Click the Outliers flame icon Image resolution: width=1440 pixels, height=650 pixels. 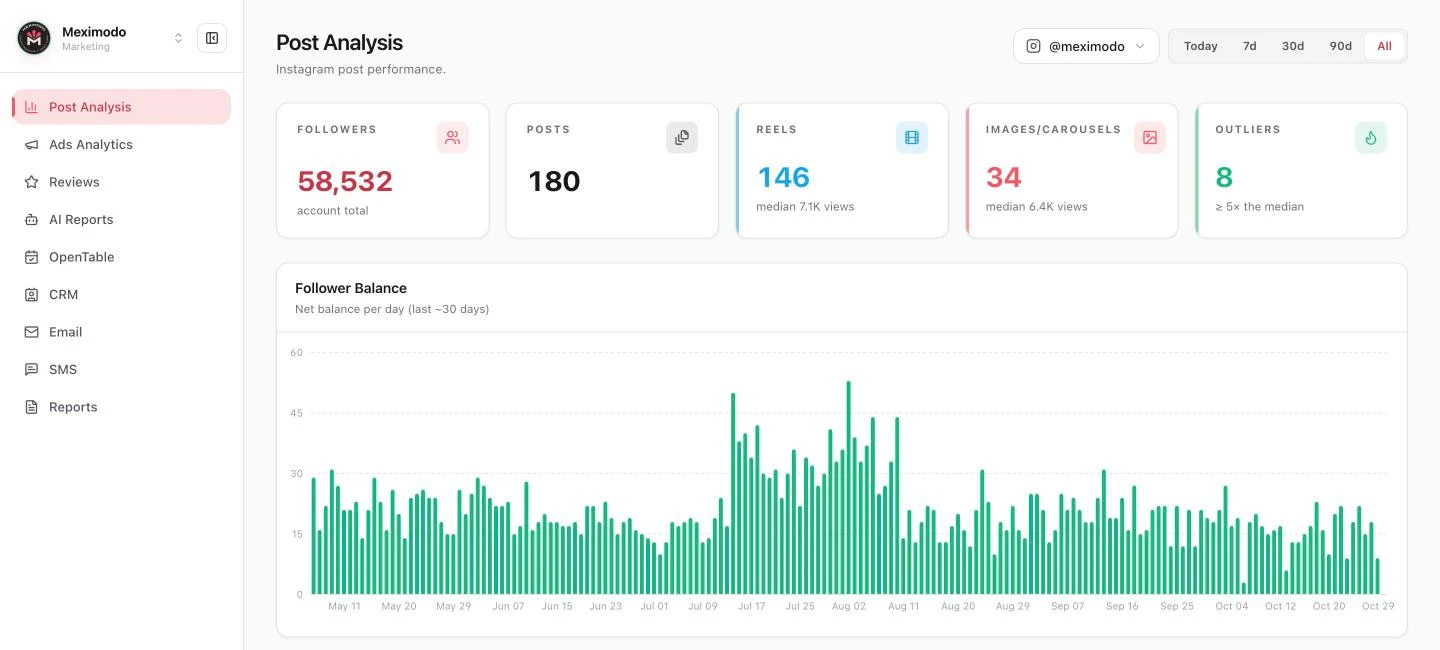click(x=1371, y=137)
